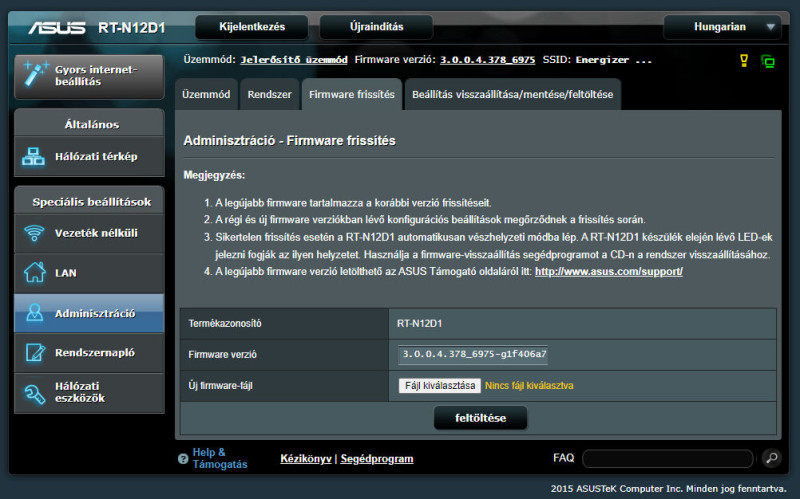Viewport: 800px width, 499px height.
Task: Open Gyors internetbeállítás magic wand icon
Action: tap(35, 74)
